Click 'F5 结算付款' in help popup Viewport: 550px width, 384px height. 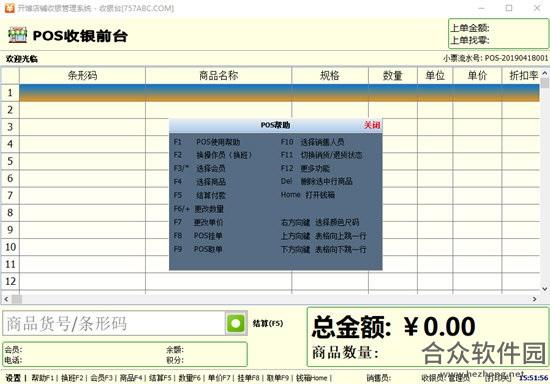[199, 195]
